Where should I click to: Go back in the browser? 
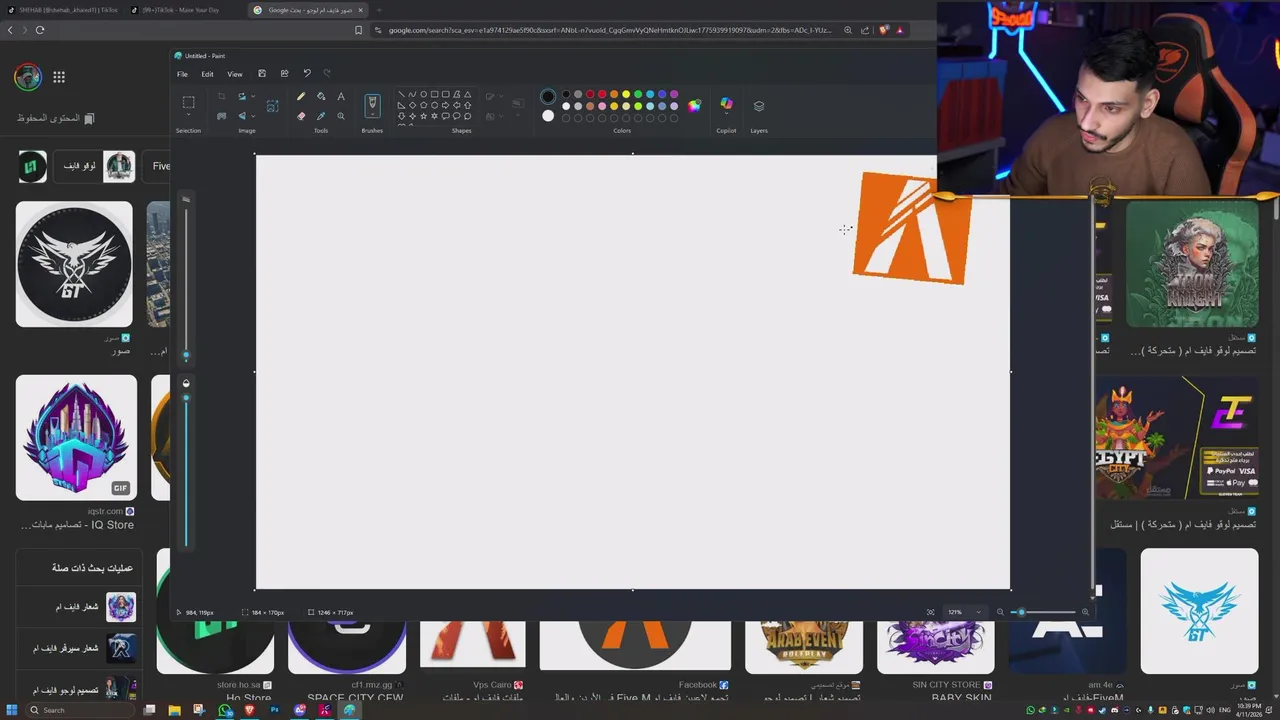click(x=10, y=30)
